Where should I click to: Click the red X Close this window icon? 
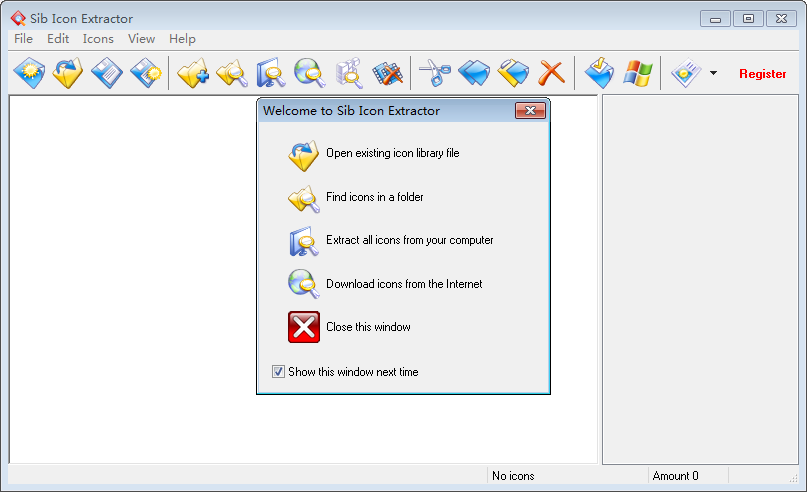(304, 327)
